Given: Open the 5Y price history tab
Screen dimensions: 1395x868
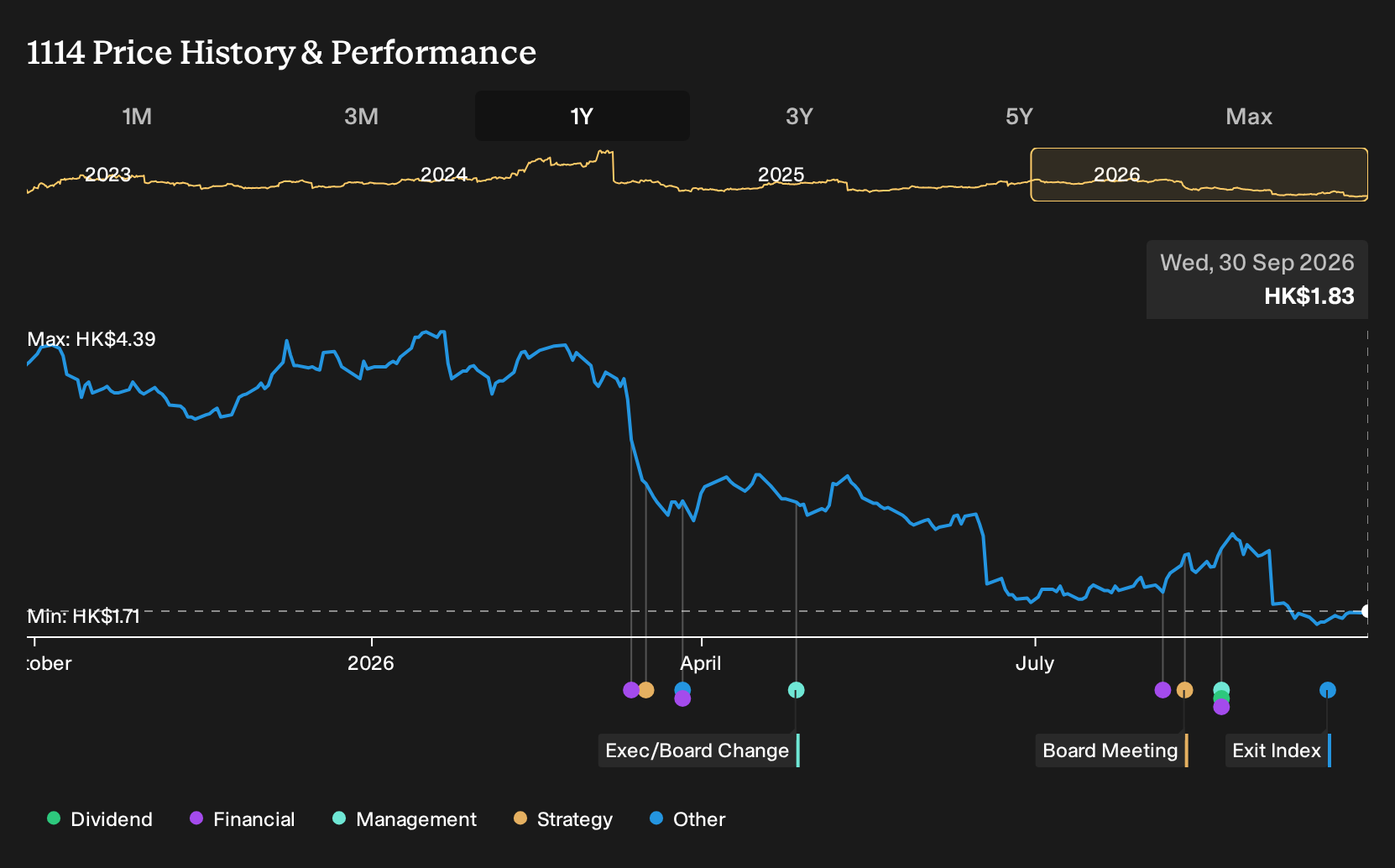Looking at the screenshot, I should tap(1019, 116).
